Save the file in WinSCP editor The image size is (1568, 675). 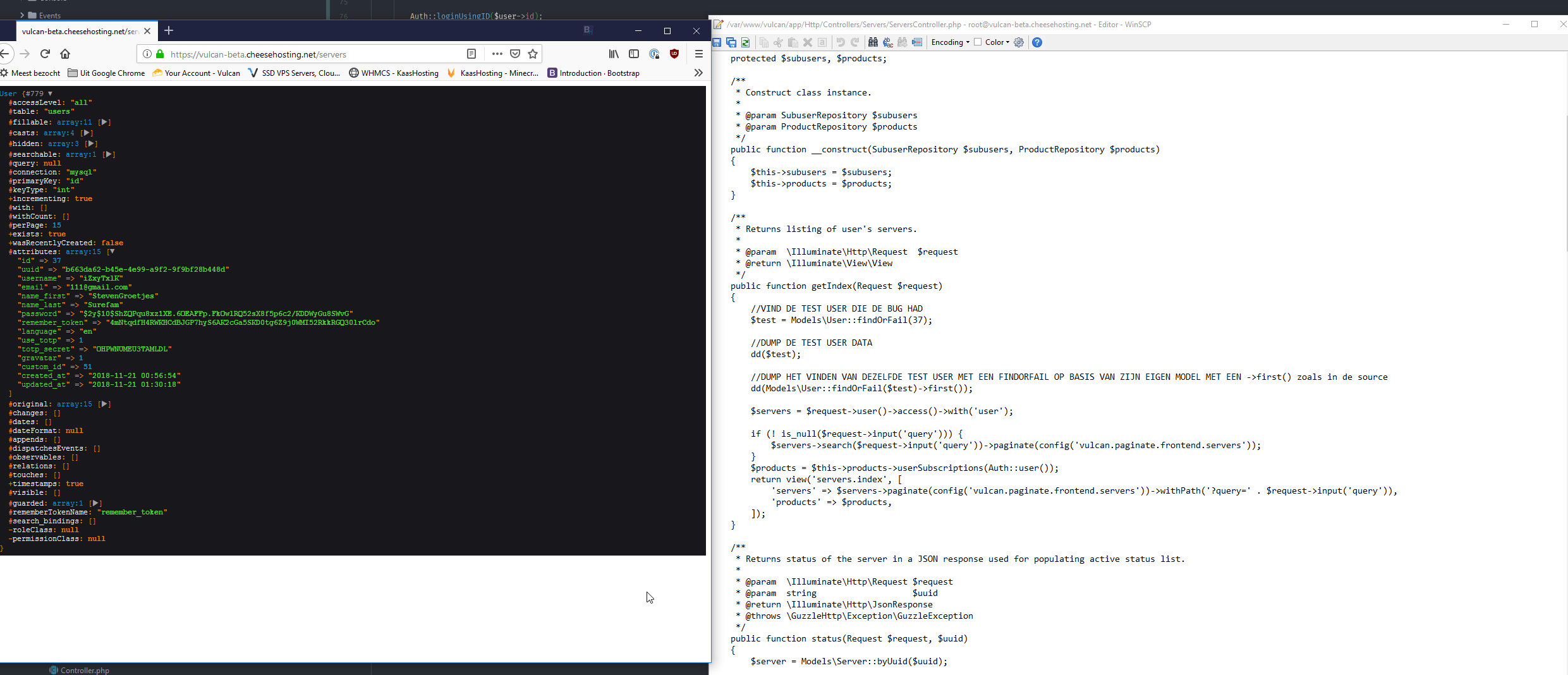[x=717, y=42]
